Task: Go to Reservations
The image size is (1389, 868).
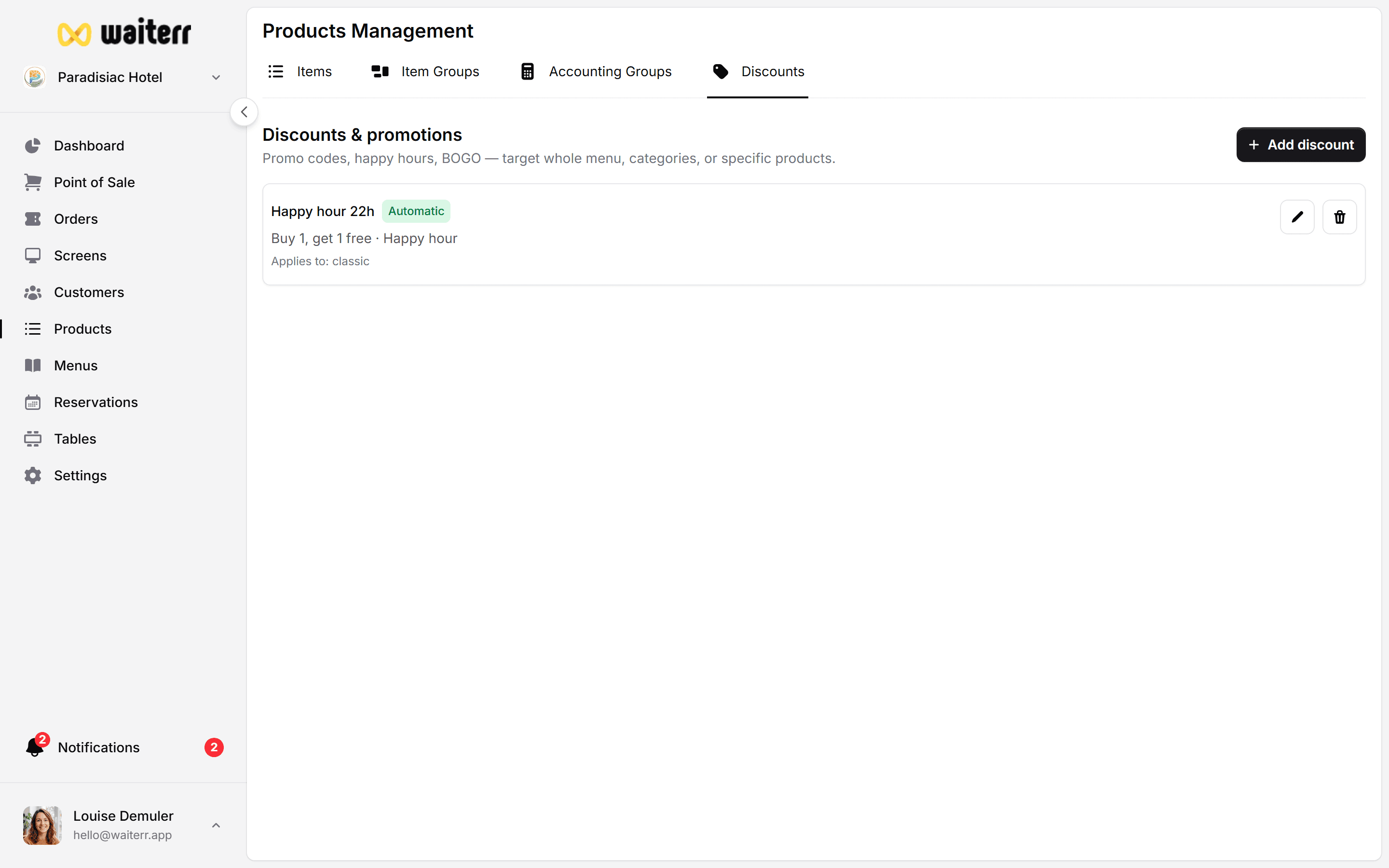Action: (96, 403)
